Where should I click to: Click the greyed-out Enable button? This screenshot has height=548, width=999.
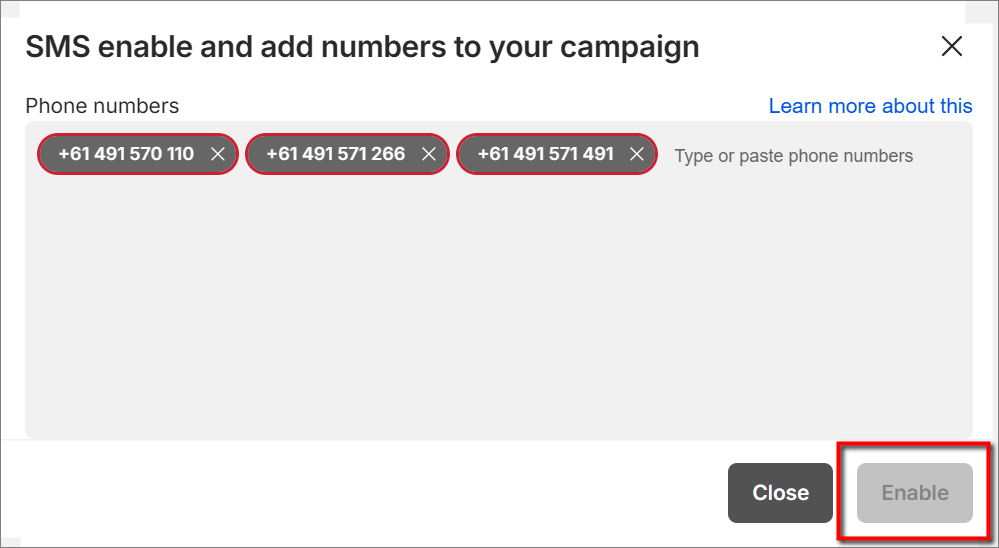[x=914, y=493]
